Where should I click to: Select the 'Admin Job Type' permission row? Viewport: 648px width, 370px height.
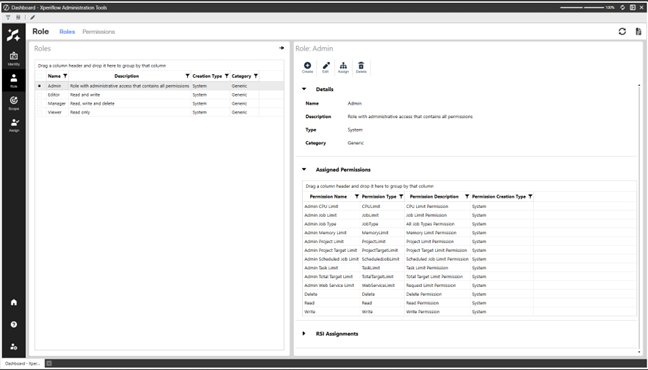coord(469,224)
